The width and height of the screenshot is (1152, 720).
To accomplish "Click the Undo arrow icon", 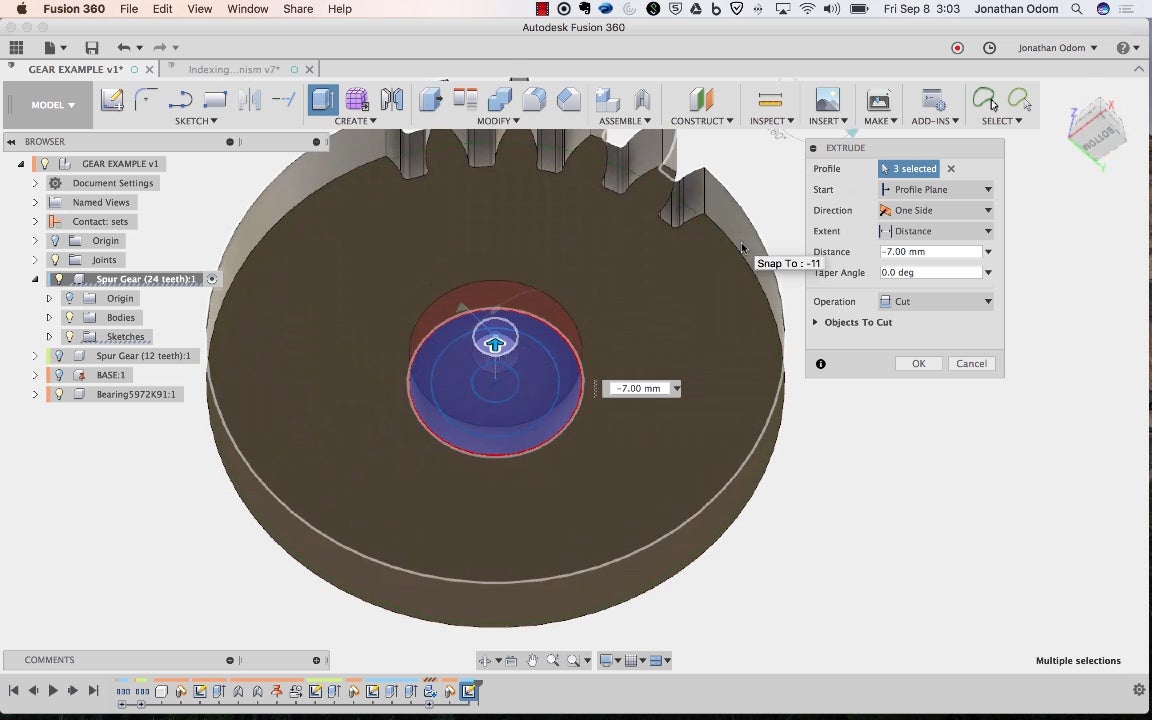I will tap(123, 48).
